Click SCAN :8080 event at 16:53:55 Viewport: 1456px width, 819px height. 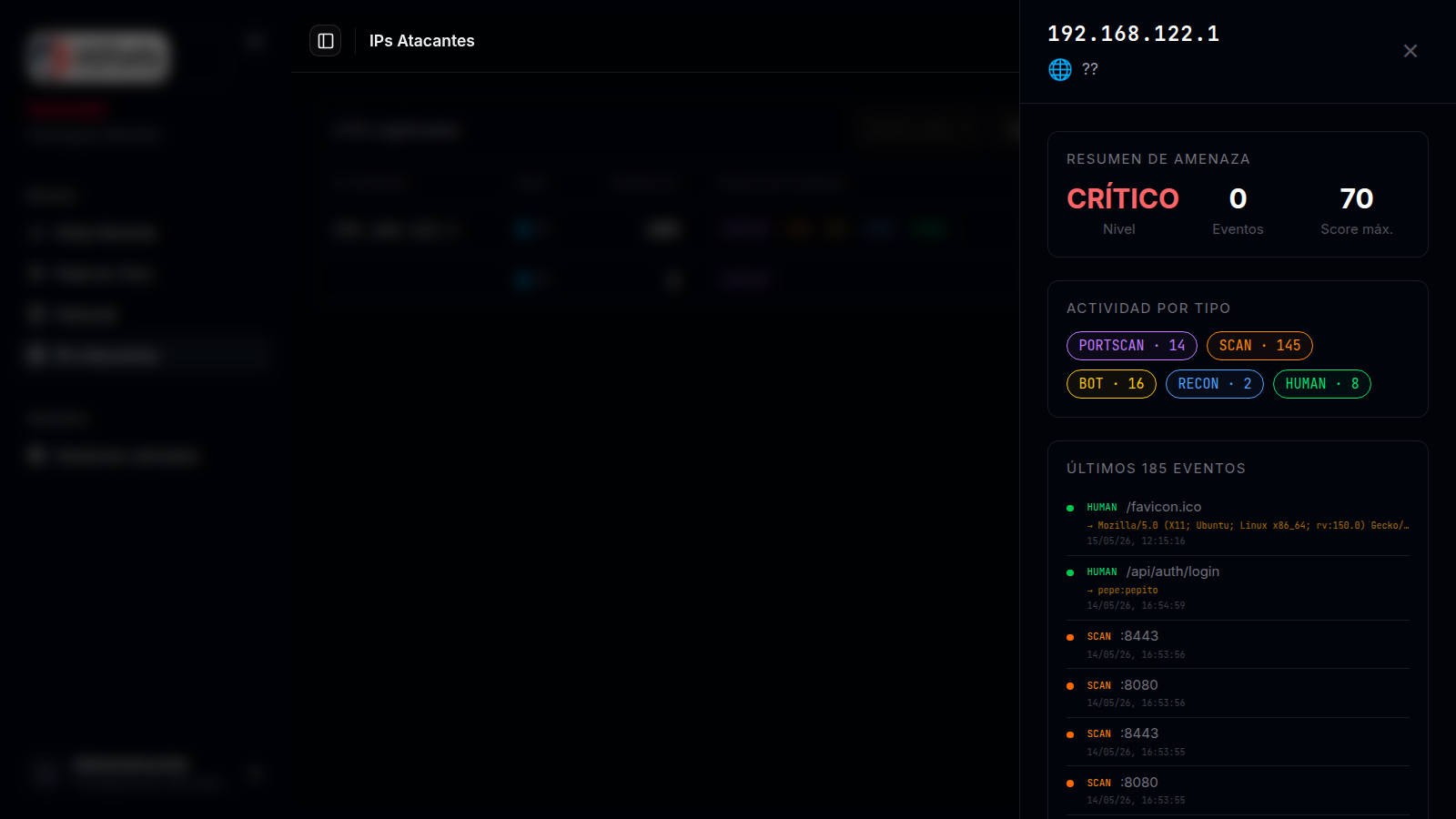(1238, 791)
